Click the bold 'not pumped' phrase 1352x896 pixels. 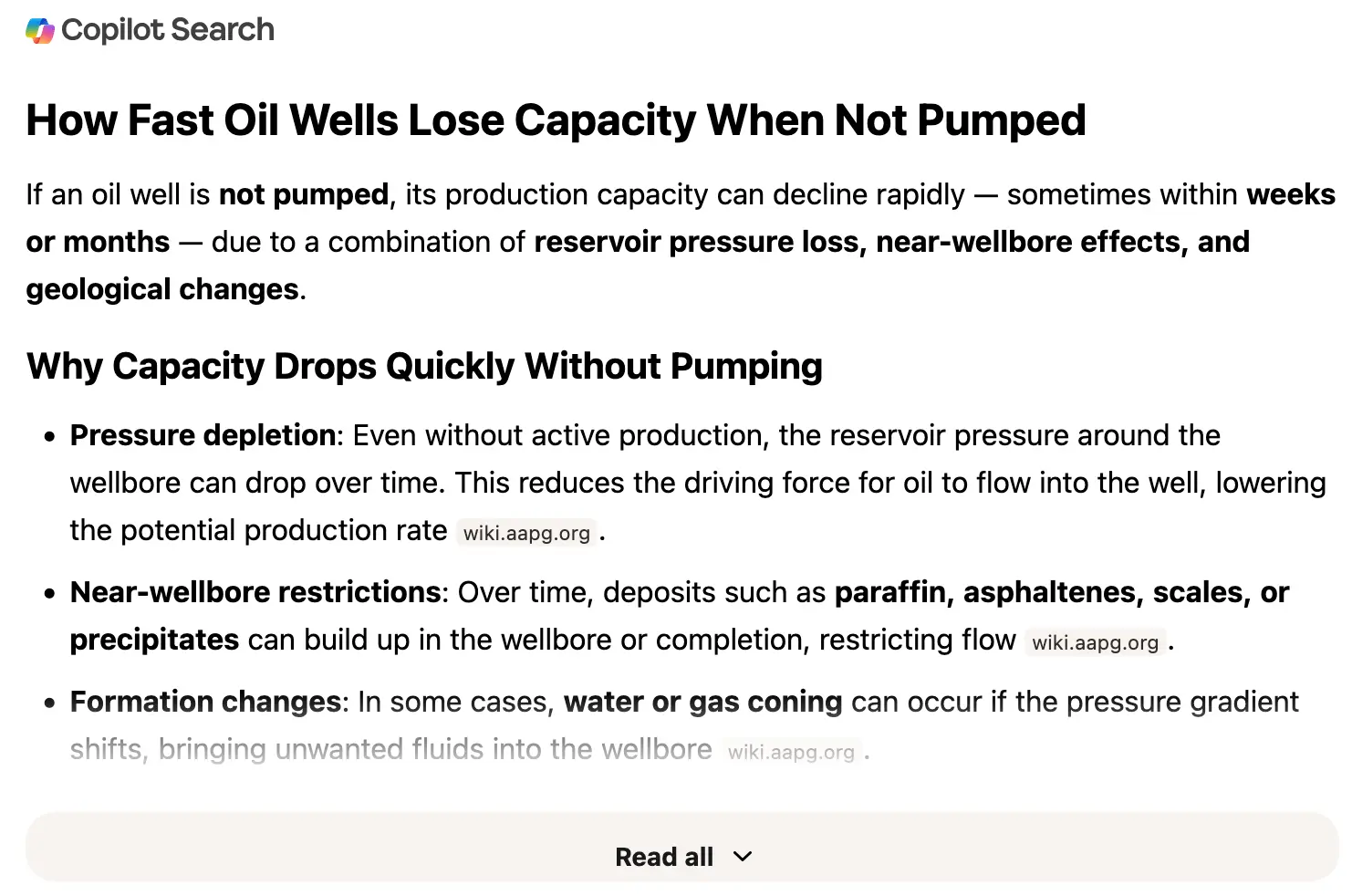click(304, 194)
